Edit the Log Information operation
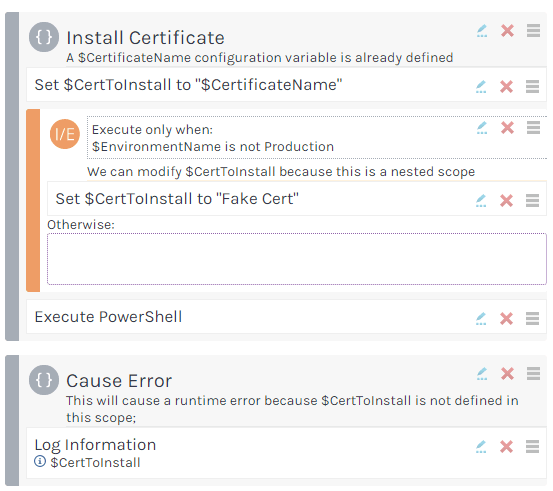 click(481, 447)
